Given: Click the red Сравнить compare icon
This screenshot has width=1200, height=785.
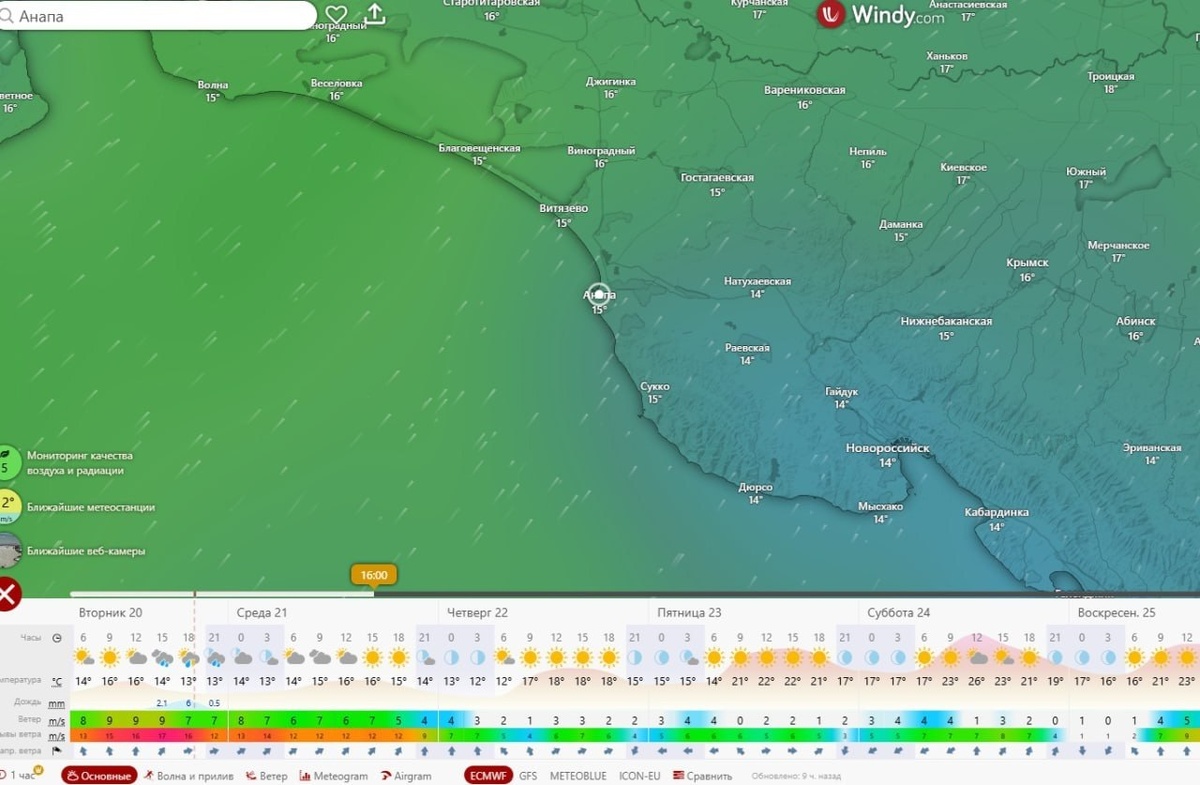Looking at the screenshot, I should (678, 775).
